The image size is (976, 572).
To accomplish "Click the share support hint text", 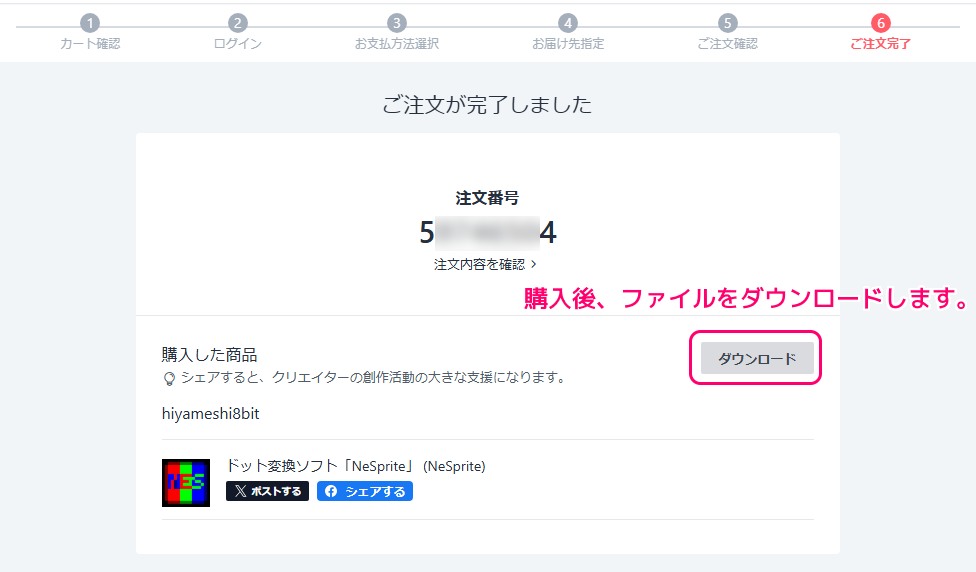I will tap(373, 378).
